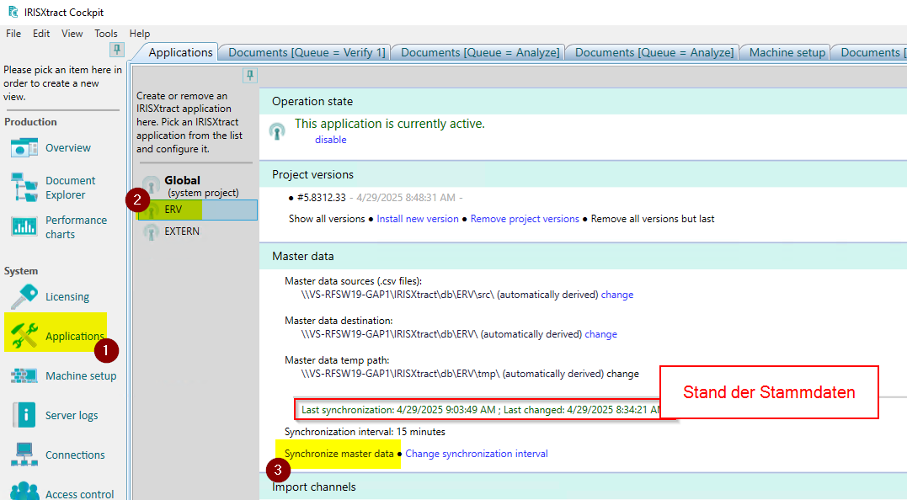The width and height of the screenshot is (908, 500).
Task: Switch to the Applications tab
Action: 180,52
